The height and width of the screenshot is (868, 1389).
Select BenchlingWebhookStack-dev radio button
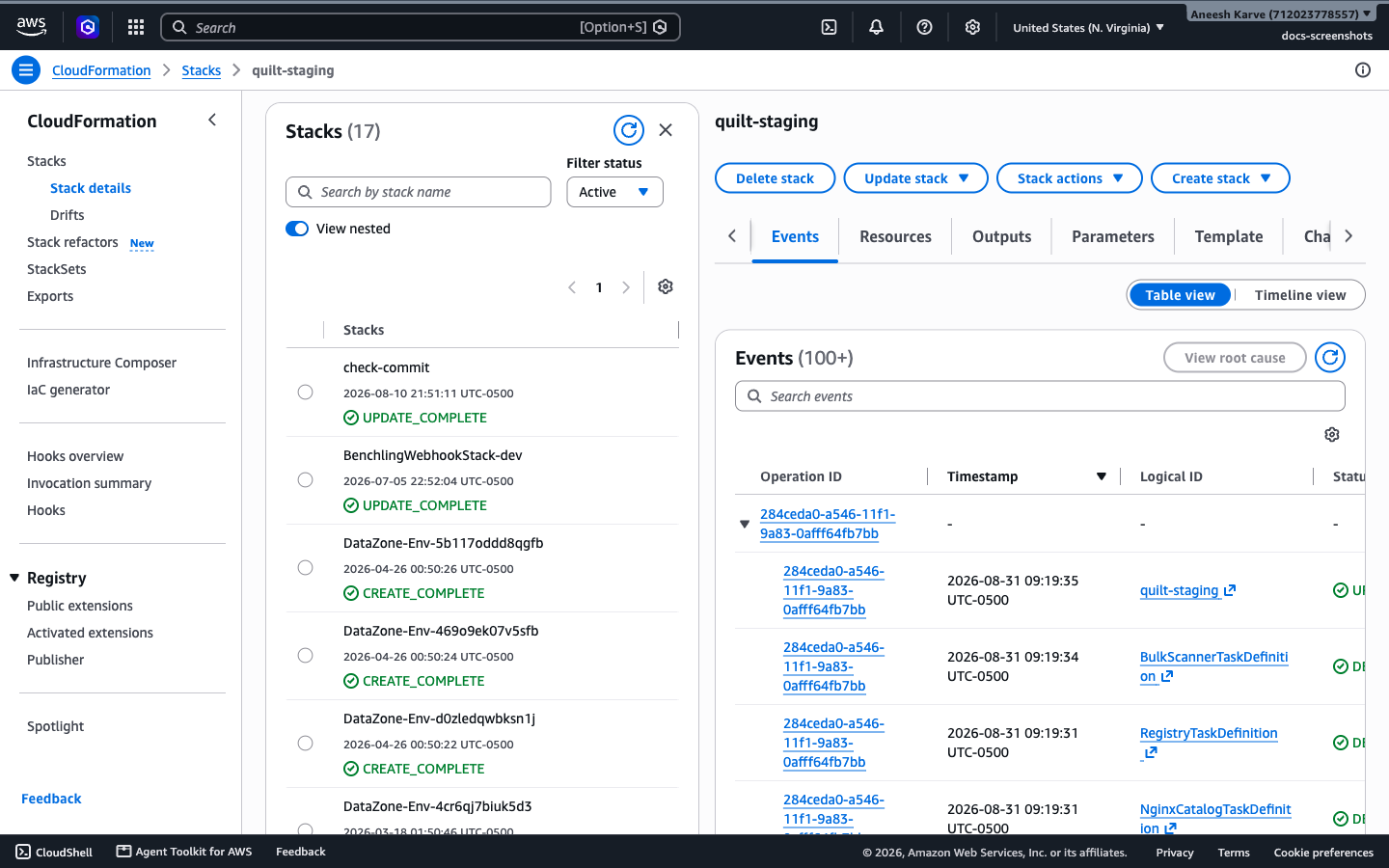[305, 479]
